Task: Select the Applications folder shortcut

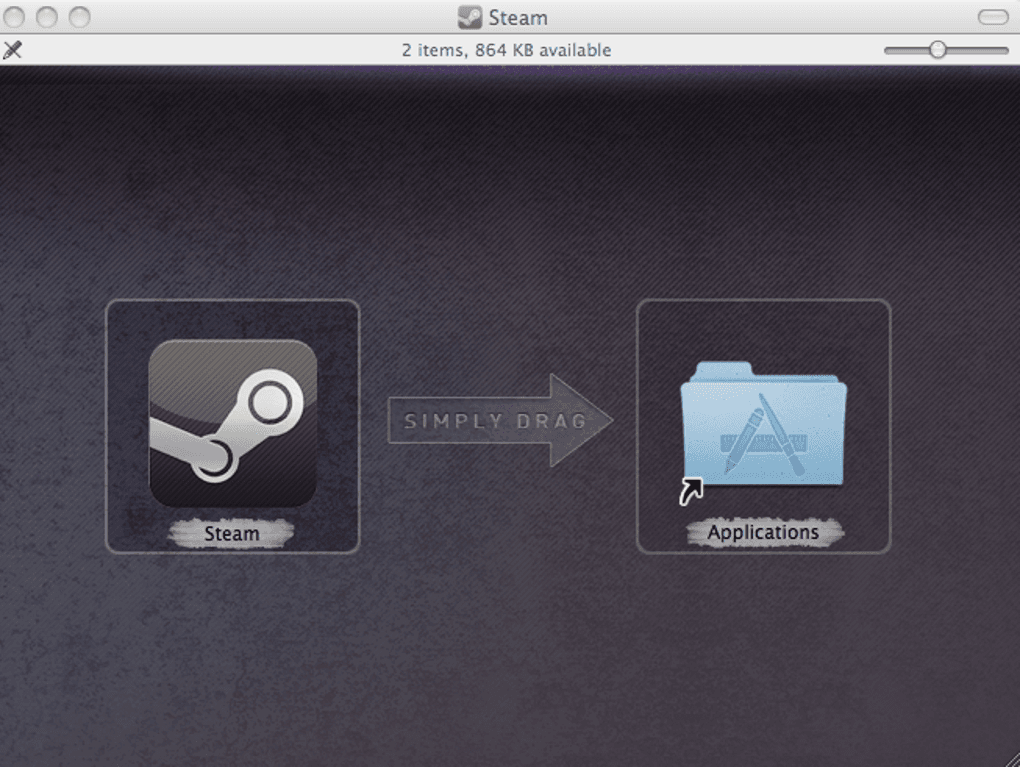Action: tap(763, 432)
